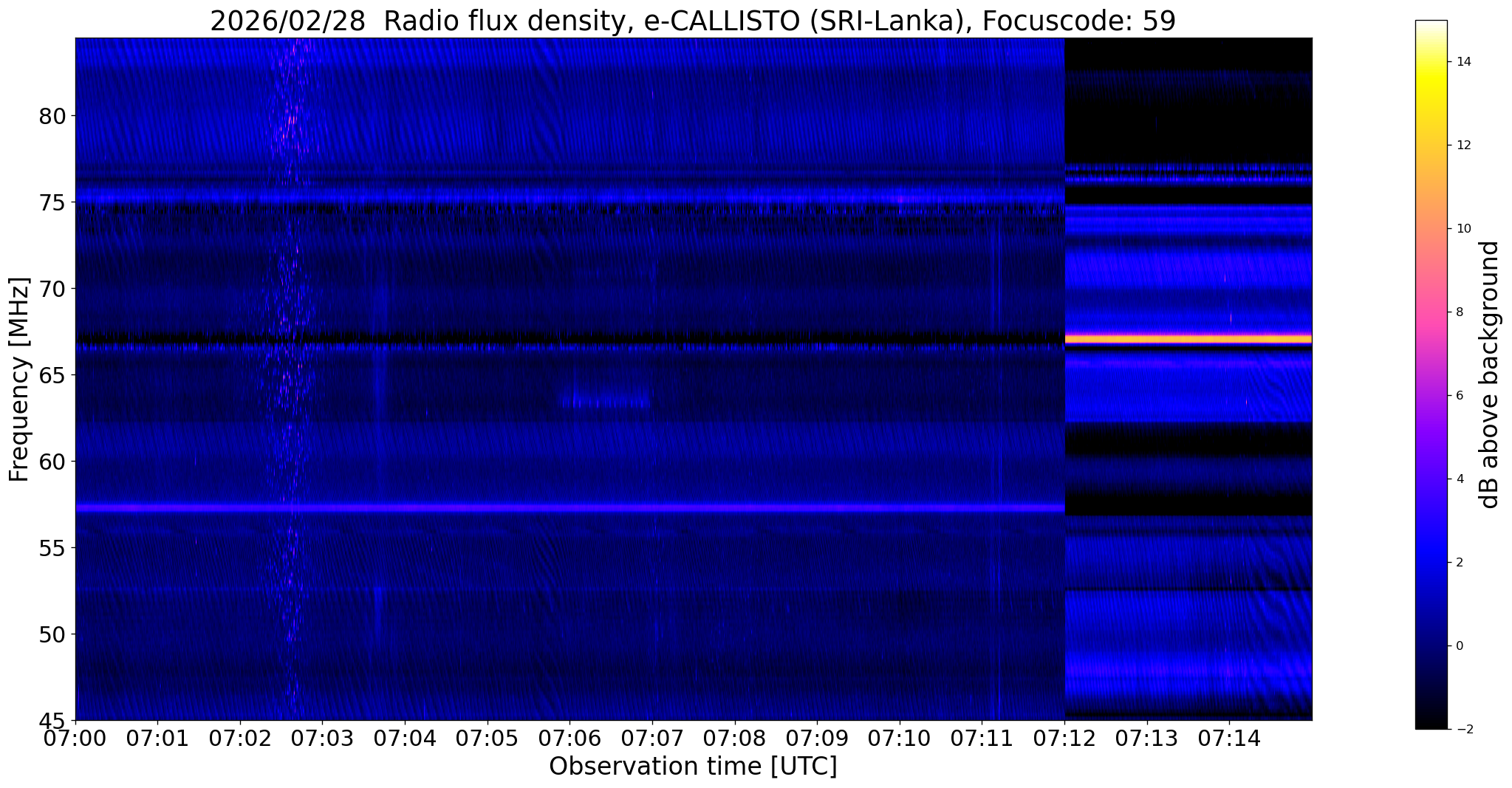The image size is (1512, 788).
Task: Click the pink region of the colorbar near 8
Action: [x=1431, y=312]
